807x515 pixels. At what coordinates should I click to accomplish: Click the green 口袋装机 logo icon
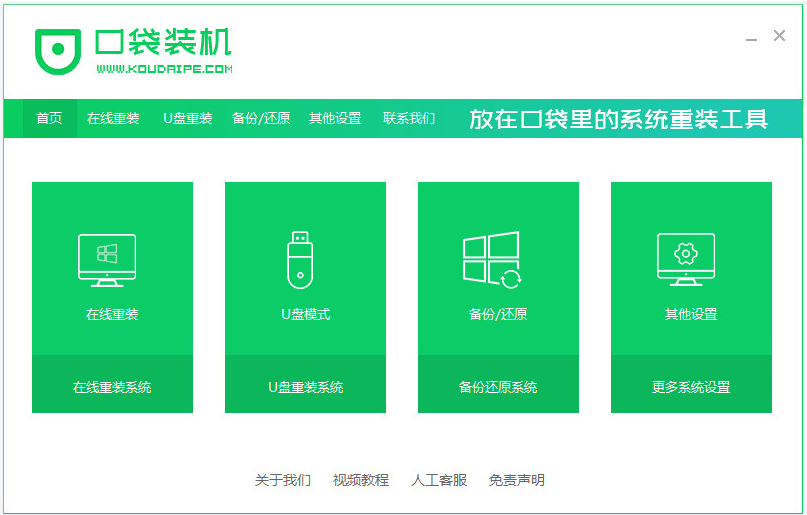click(59, 50)
